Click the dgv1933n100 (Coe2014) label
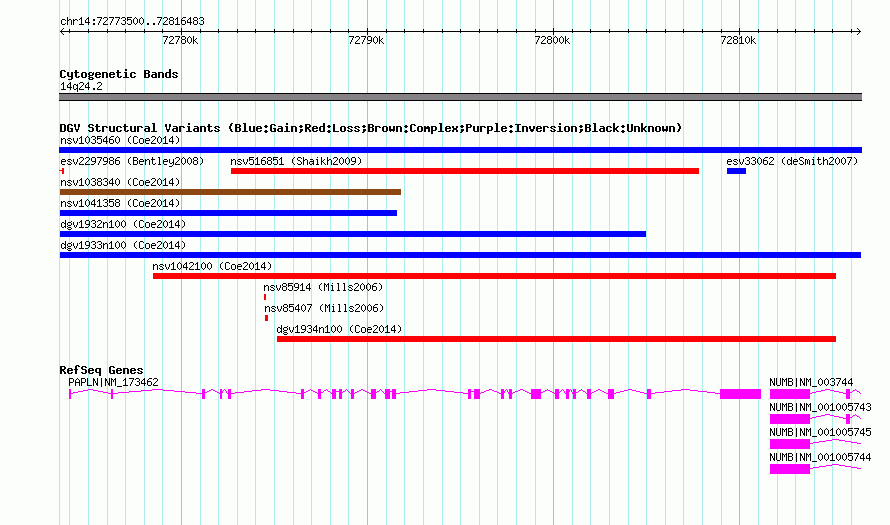The image size is (890, 525). (123, 245)
